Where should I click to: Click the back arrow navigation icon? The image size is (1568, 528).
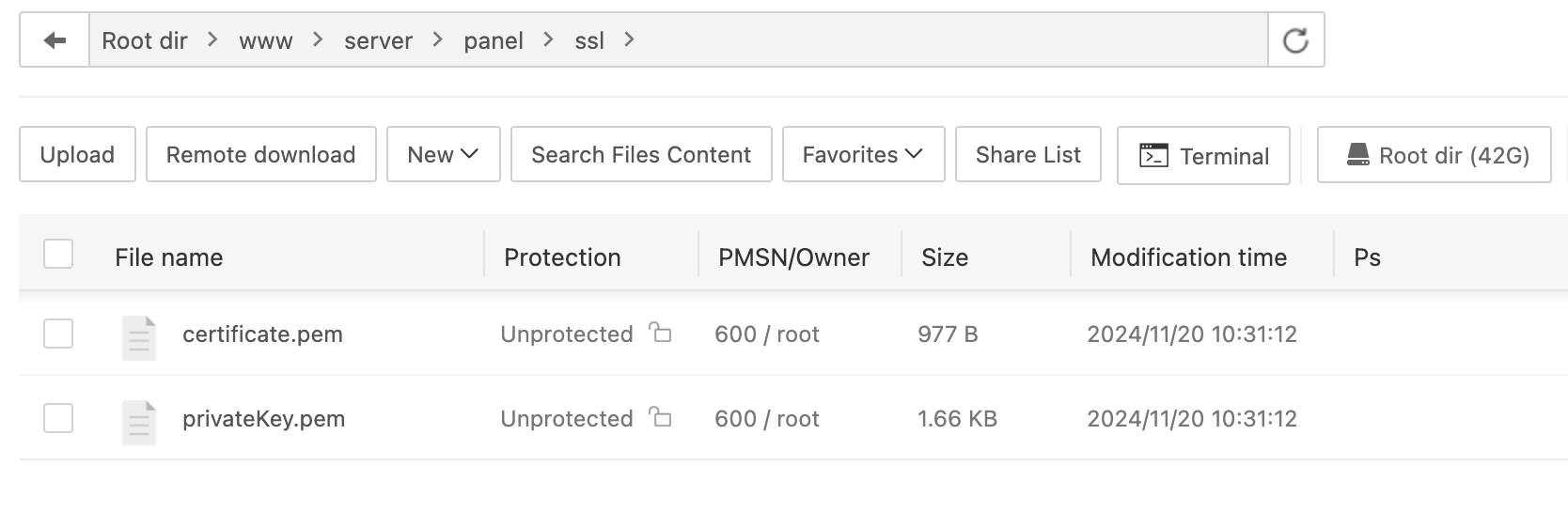pos(55,40)
